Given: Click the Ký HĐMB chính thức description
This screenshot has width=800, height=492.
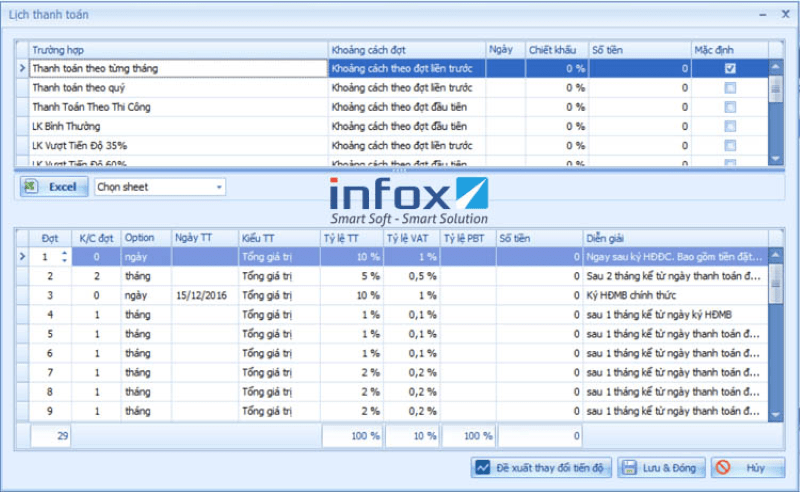Looking at the screenshot, I should [x=676, y=296].
